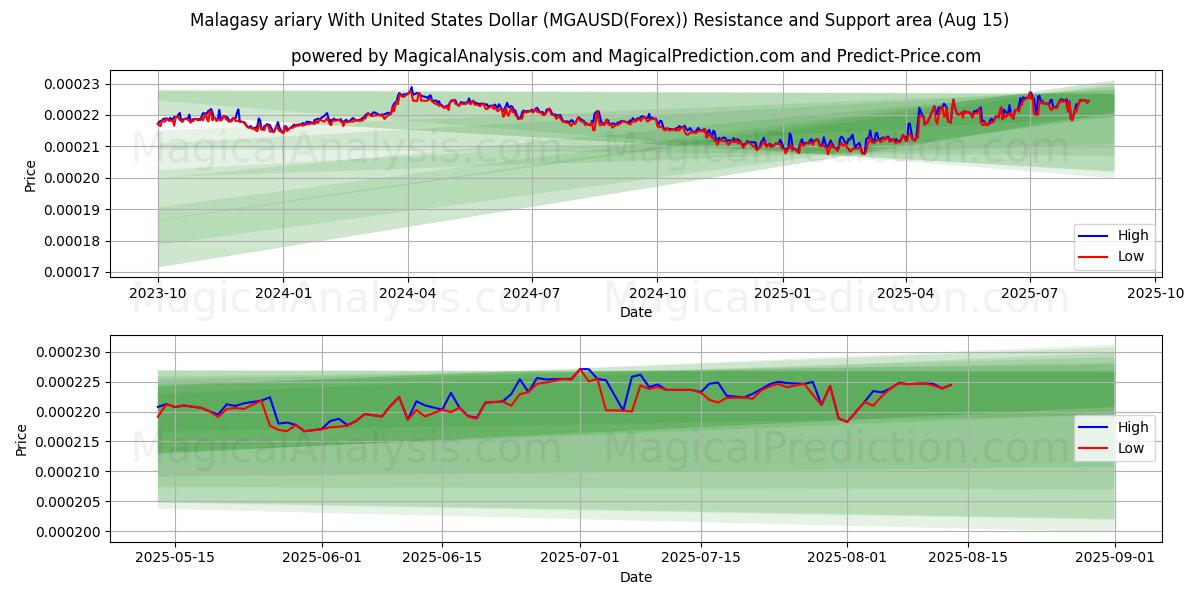Click the '0.000200' price label in bottom chart
The height and width of the screenshot is (600, 1200).
point(69,532)
